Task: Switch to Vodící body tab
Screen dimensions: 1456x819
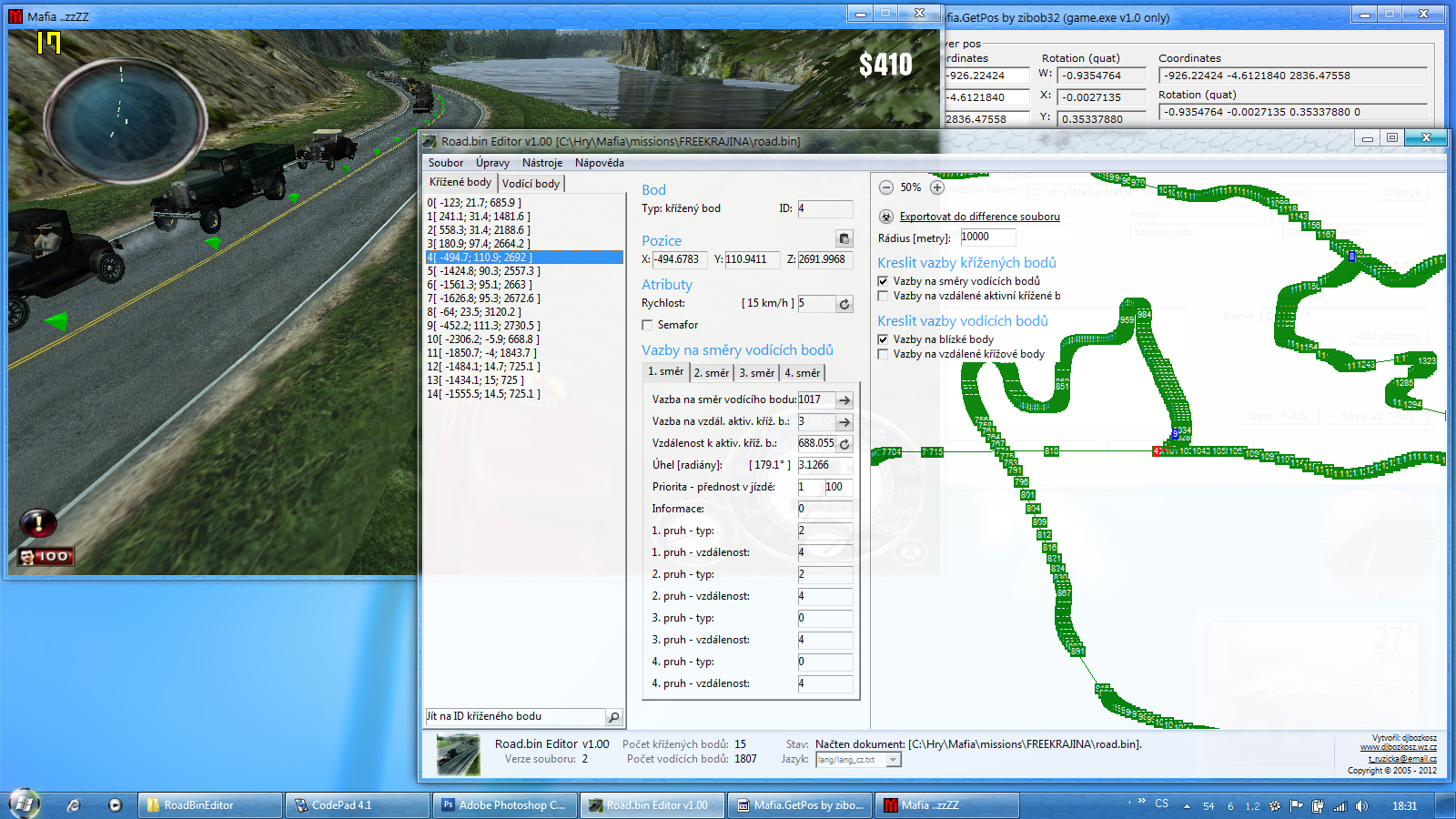Action: point(531,184)
